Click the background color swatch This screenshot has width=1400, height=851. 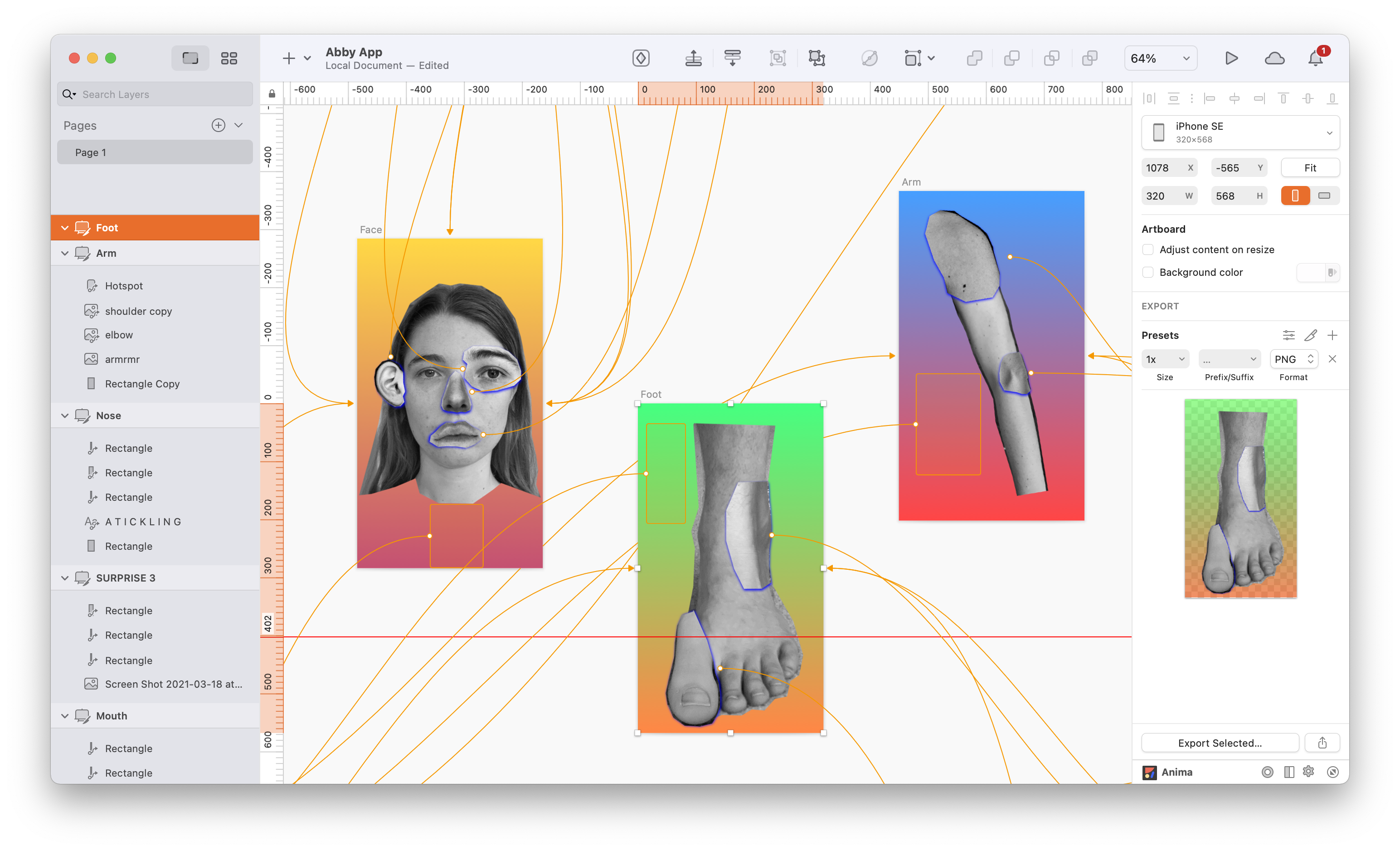pos(1312,272)
